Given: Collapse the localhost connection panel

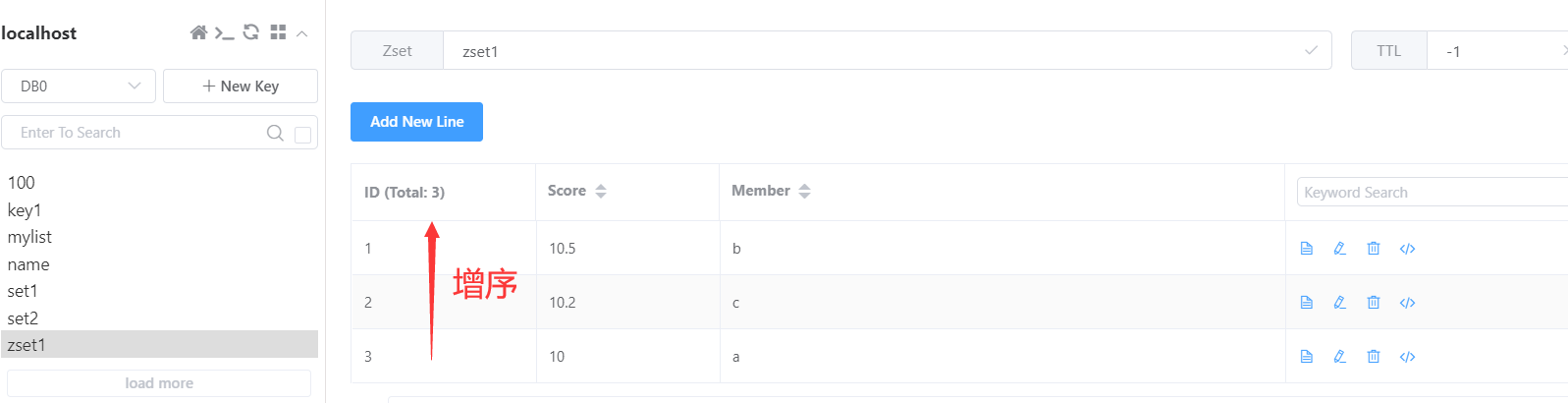Looking at the screenshot, I should 302,33.
